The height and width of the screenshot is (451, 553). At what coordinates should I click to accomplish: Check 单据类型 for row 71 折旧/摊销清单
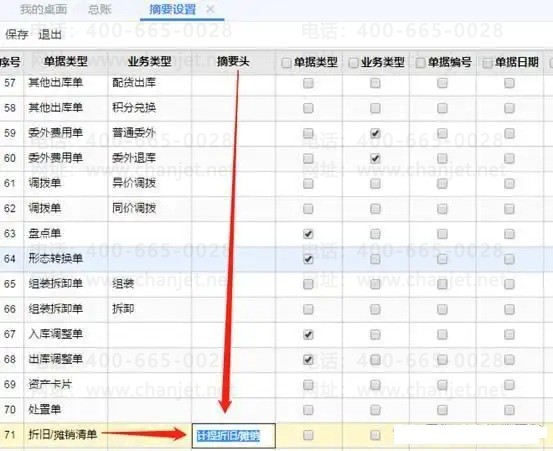308,435
